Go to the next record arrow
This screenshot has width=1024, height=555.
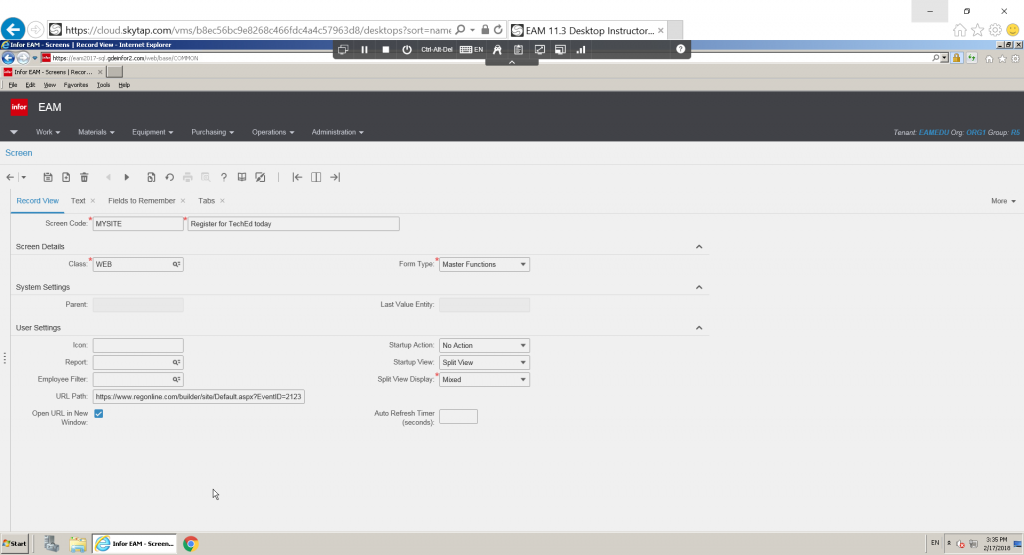(x=127, y=177)
